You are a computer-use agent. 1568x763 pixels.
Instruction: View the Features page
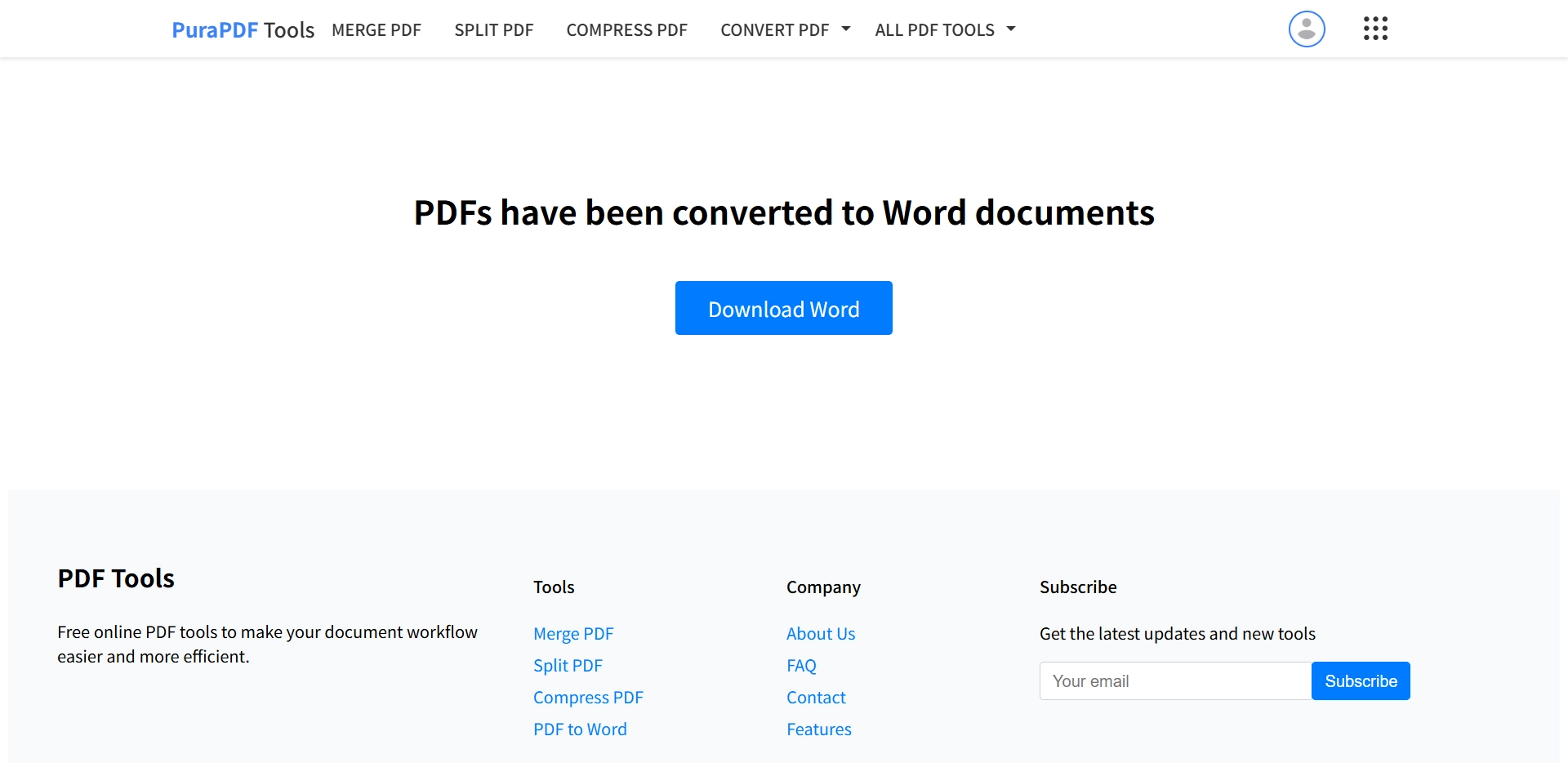[819, 729]
